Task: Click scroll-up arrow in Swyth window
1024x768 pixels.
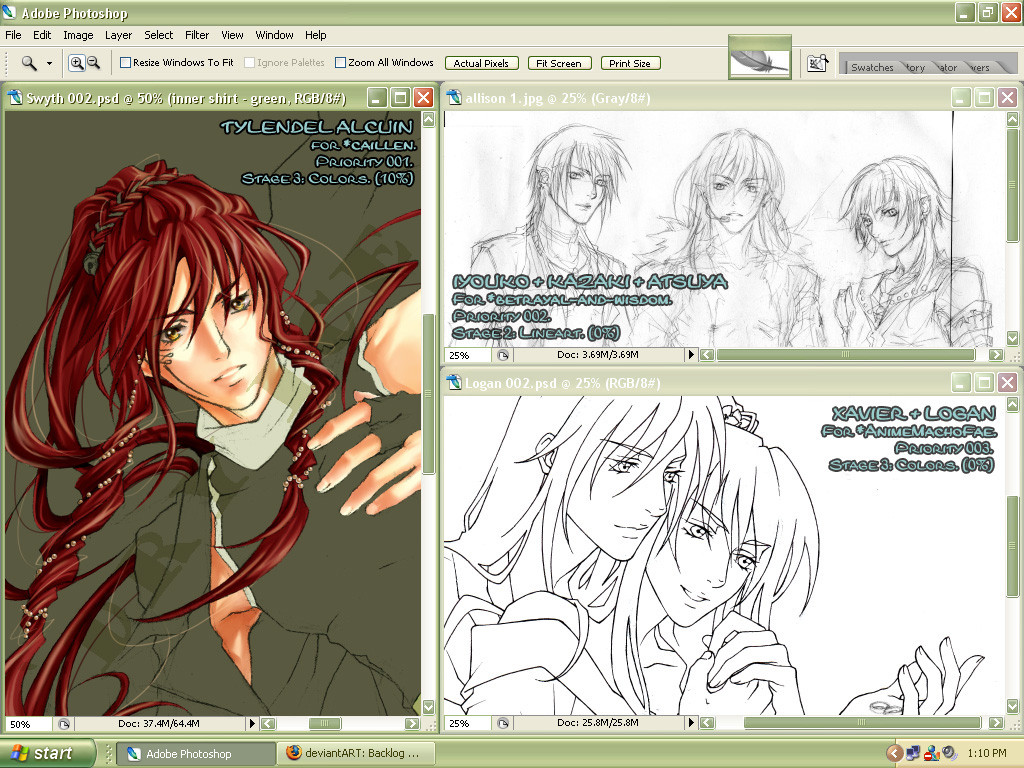Action: [428, 120]
